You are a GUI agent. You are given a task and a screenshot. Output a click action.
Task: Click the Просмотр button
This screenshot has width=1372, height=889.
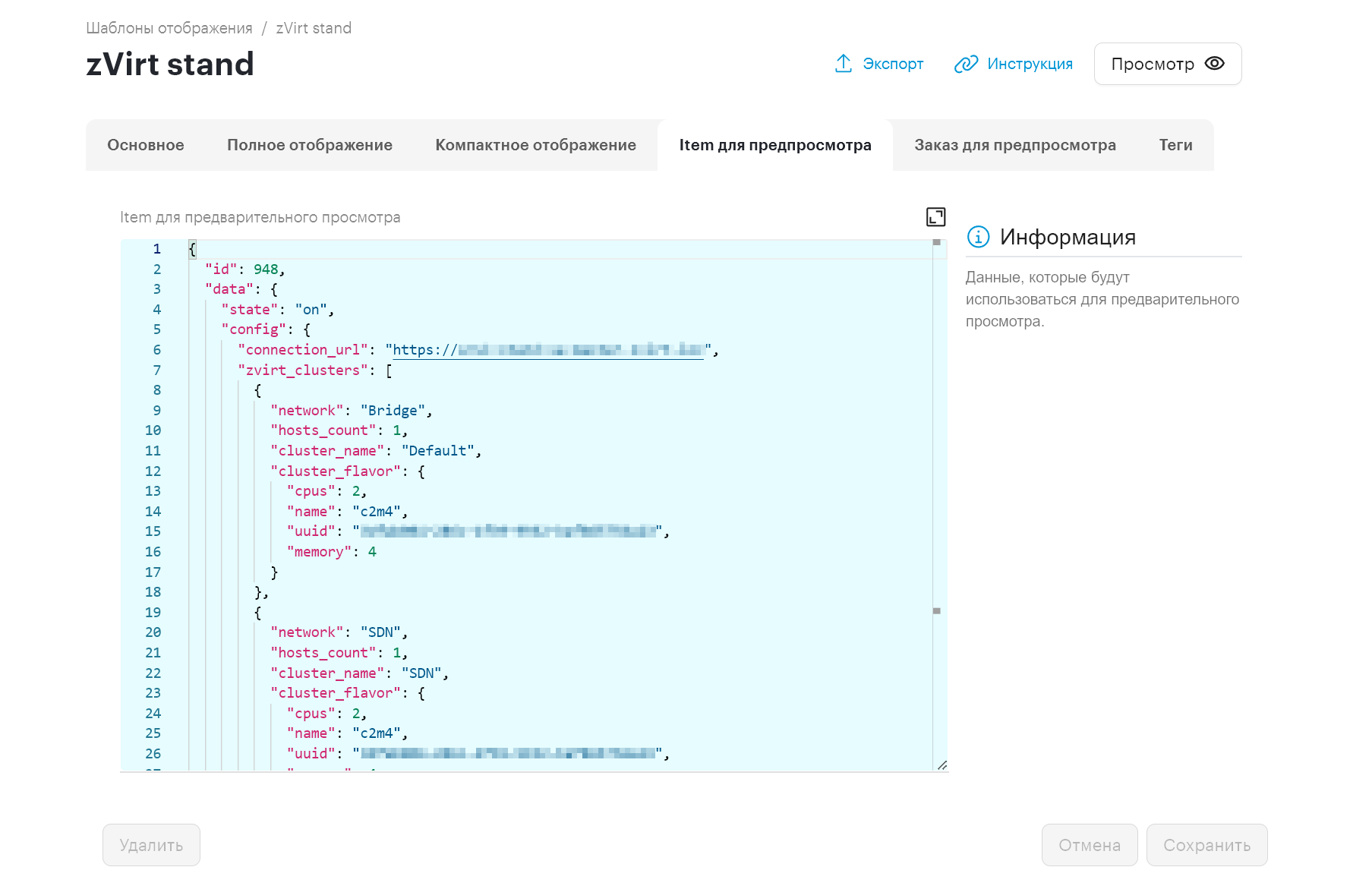point(1167,64)
